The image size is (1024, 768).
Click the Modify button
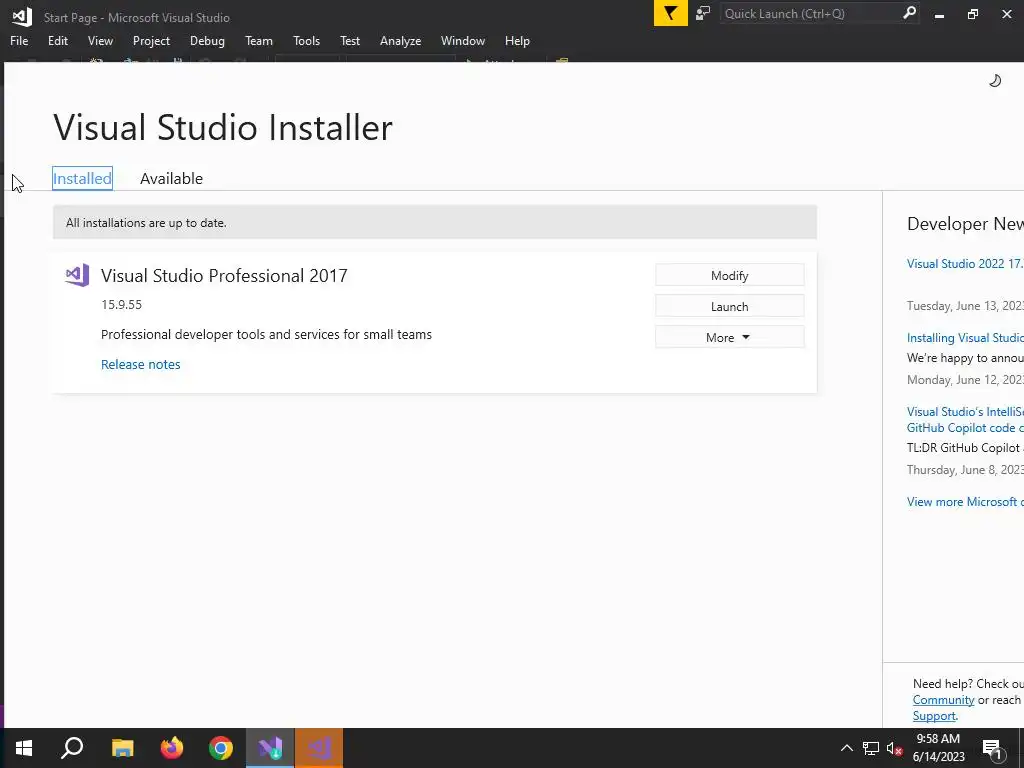coord(729,275)
